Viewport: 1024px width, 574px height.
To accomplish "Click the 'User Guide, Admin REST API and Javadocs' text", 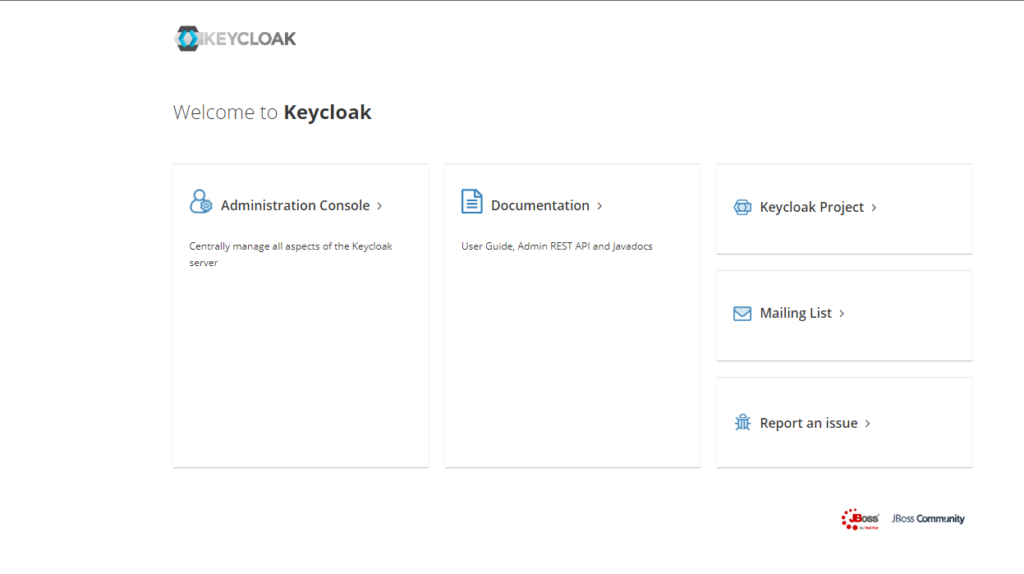I will (556, 246).
